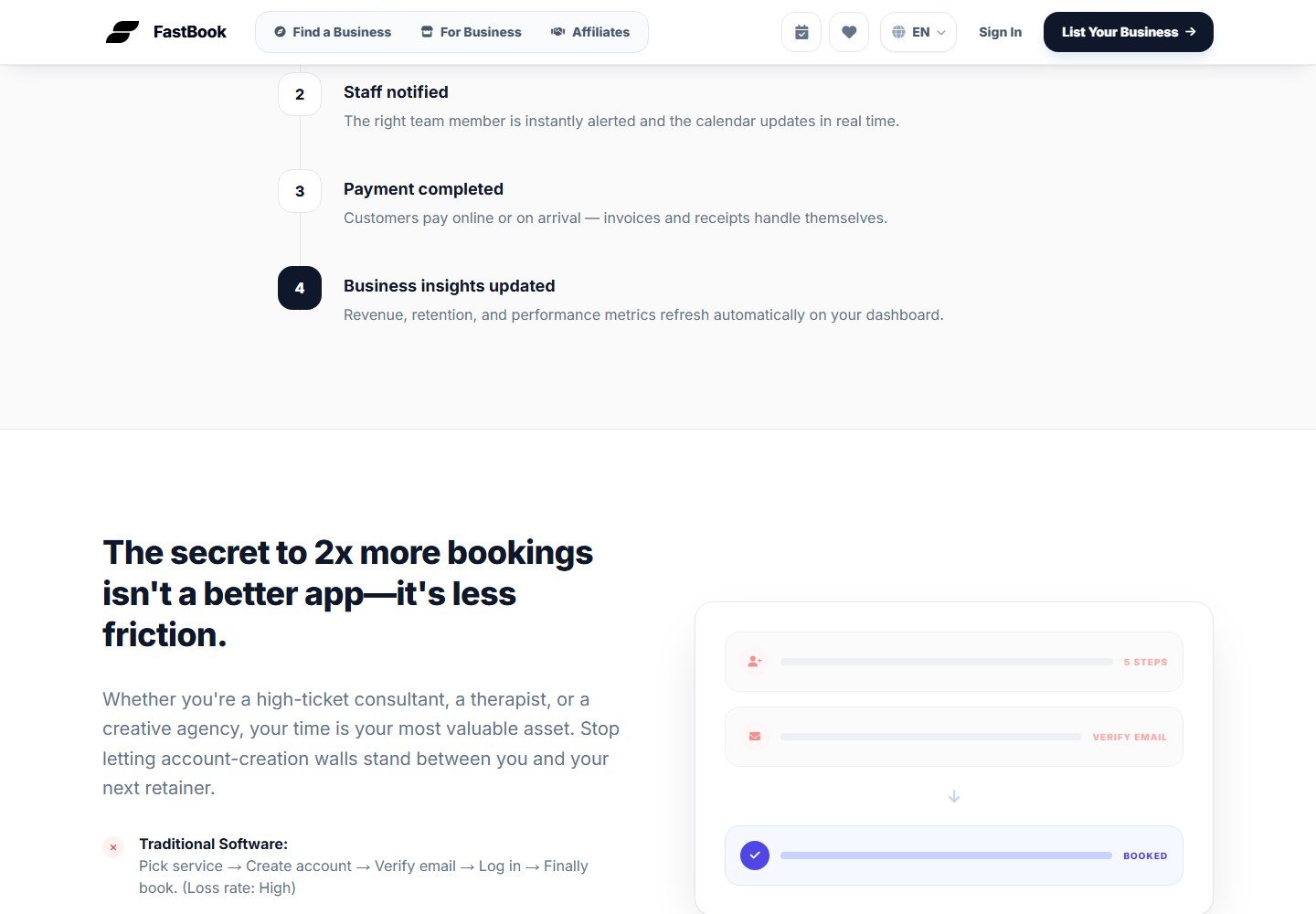This screenshot has height=914, width=1316.
Task: Click the add-user icon in 5 Steps row
Action: (x=755, y=661)
